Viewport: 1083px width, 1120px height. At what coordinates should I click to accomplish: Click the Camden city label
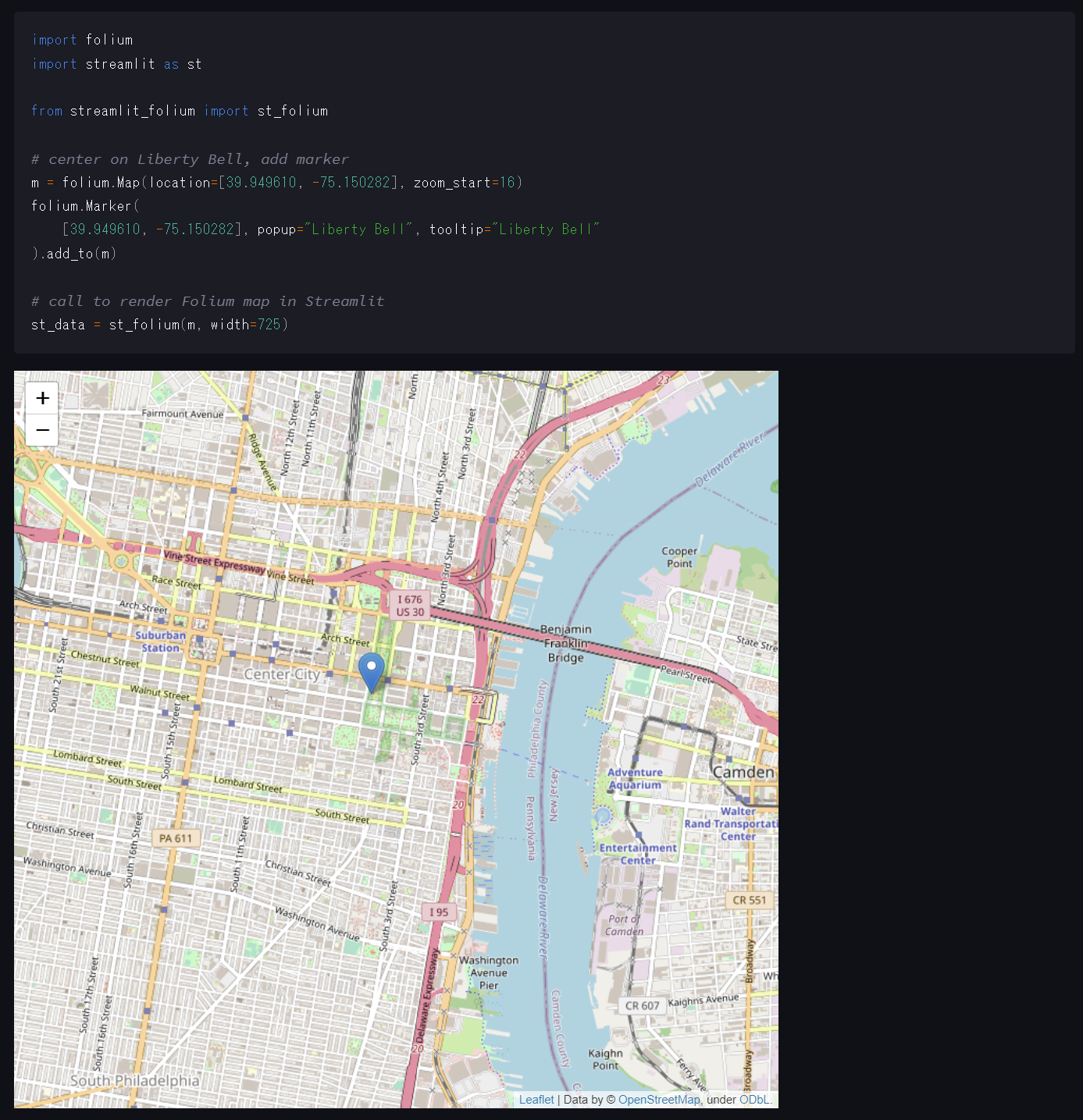(x=743, y=772)
